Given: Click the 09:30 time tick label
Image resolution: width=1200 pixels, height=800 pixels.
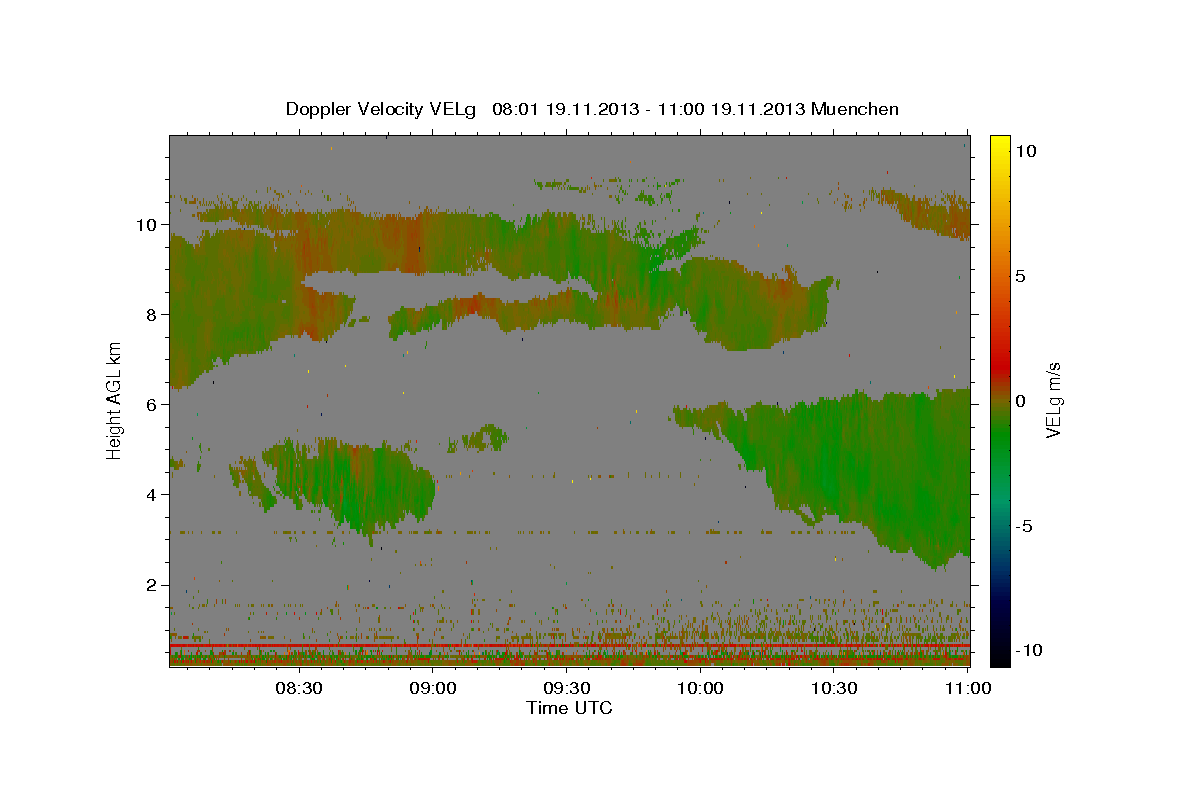Looking at the screenshot, I should tap(567, 688).
